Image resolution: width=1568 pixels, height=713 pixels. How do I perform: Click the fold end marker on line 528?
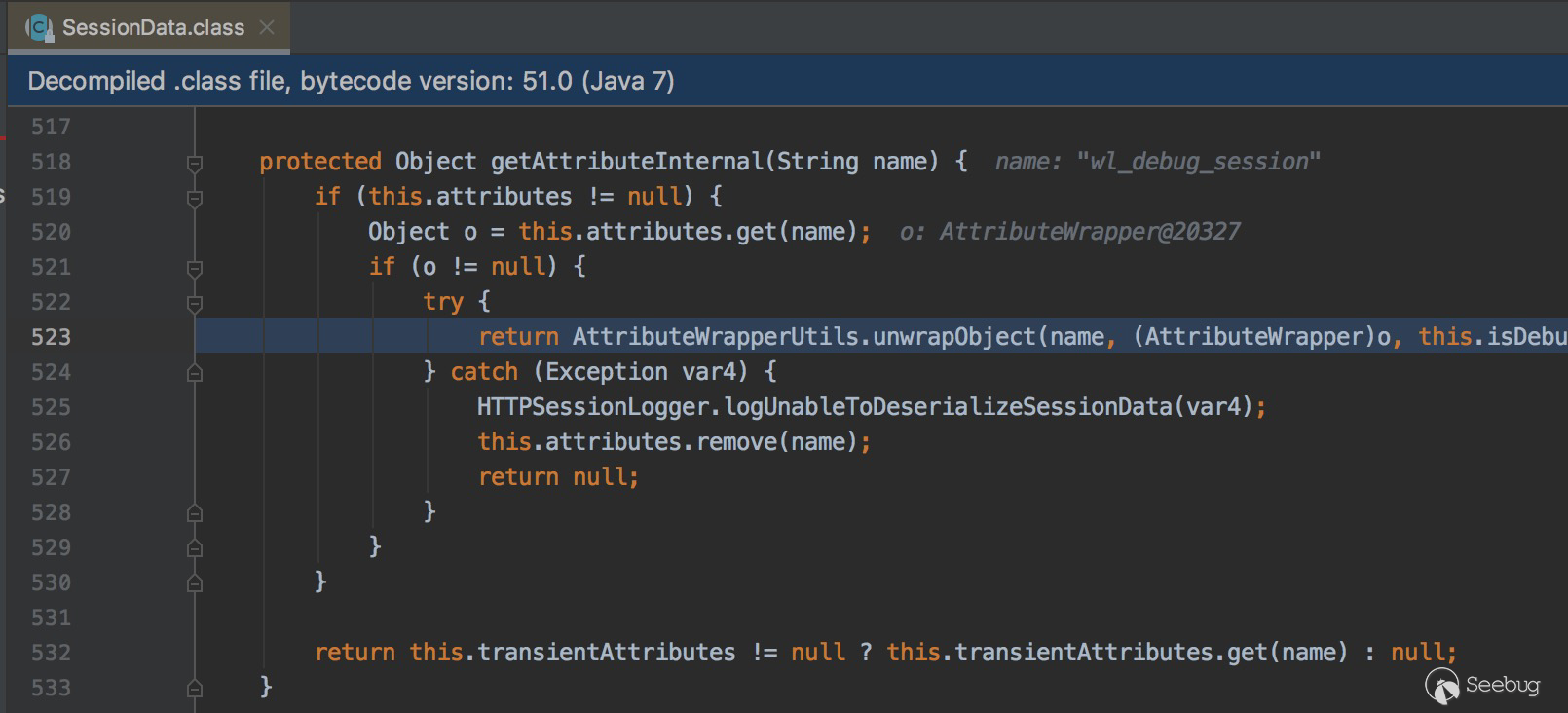(x=195, y=513)
